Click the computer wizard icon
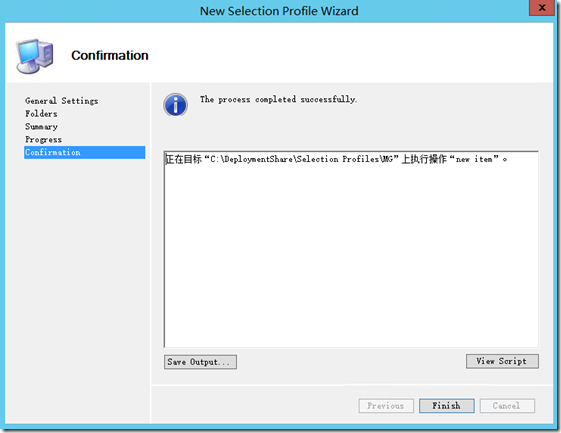Image resolution: width=561 pixels, height=433 pixels. [35, 56]
